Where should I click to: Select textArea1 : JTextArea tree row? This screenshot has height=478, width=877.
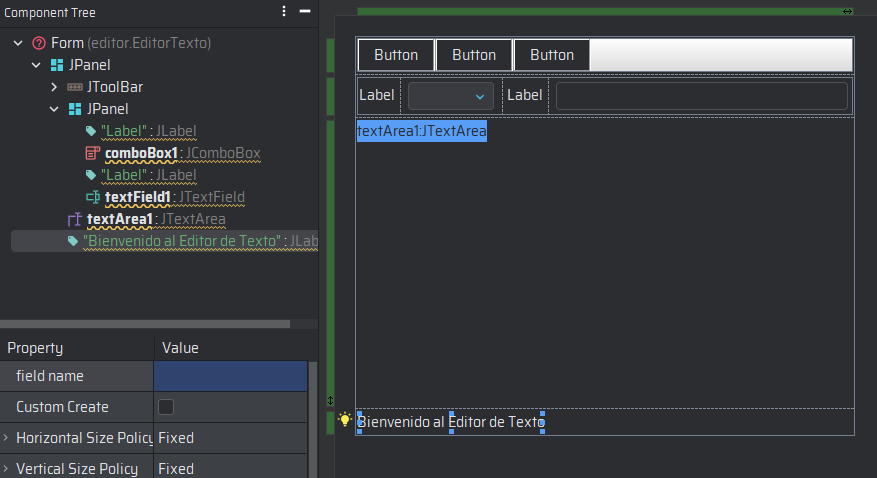click(x=156, y=219)
